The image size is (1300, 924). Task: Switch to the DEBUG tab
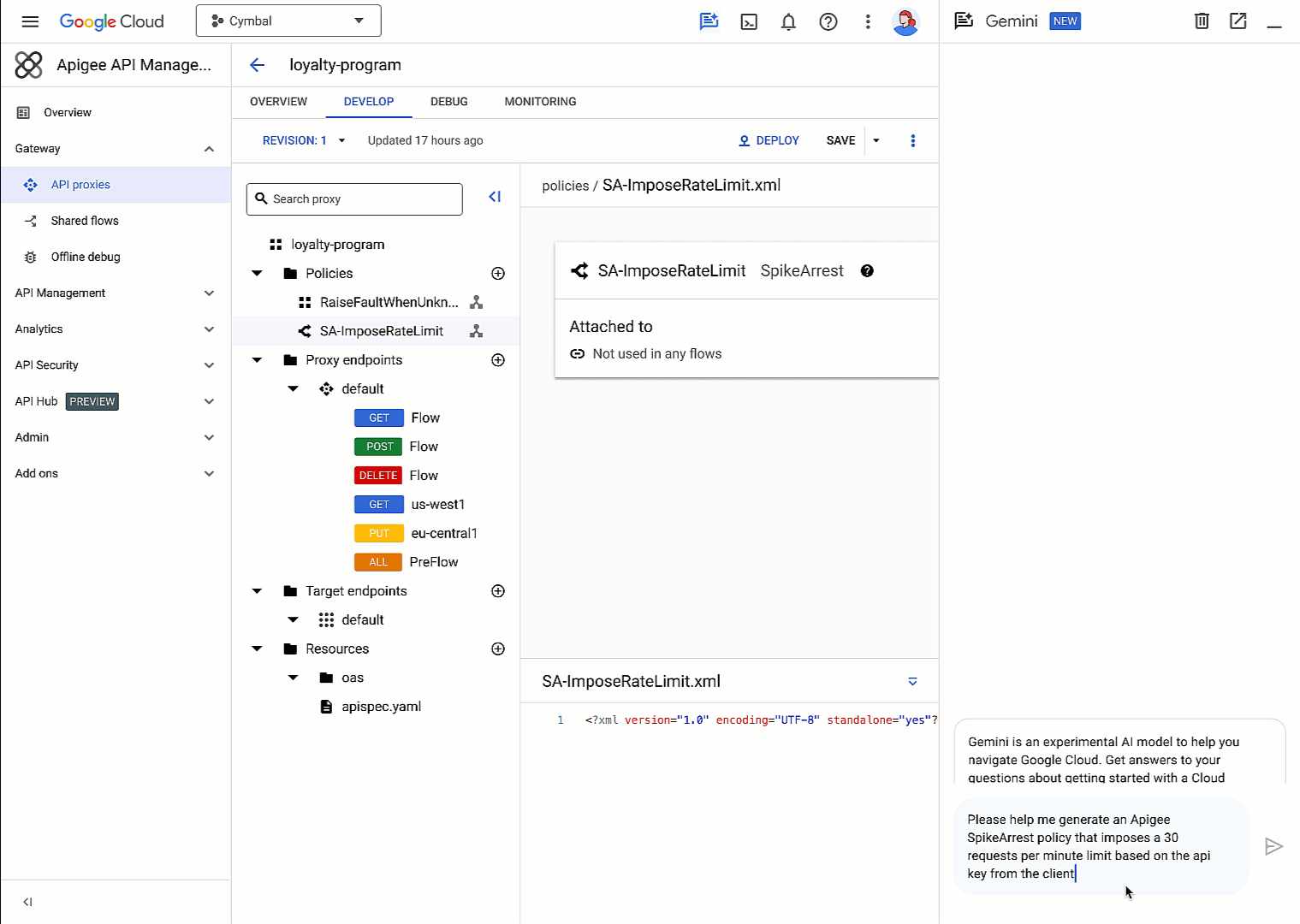[448, 102]
